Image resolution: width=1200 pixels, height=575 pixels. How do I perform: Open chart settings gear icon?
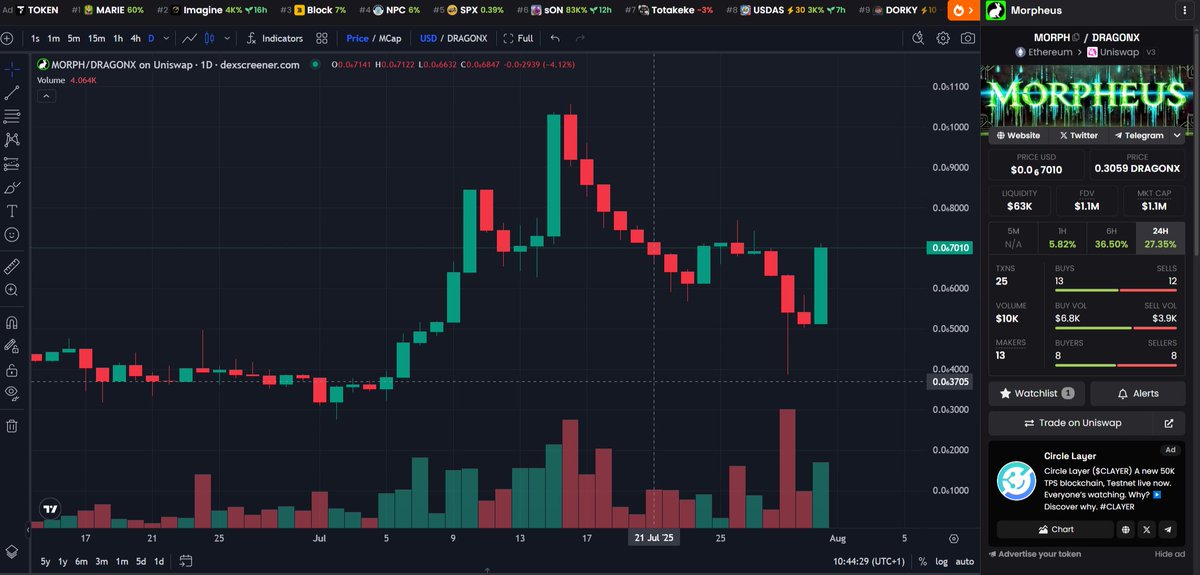pos(943,38)
